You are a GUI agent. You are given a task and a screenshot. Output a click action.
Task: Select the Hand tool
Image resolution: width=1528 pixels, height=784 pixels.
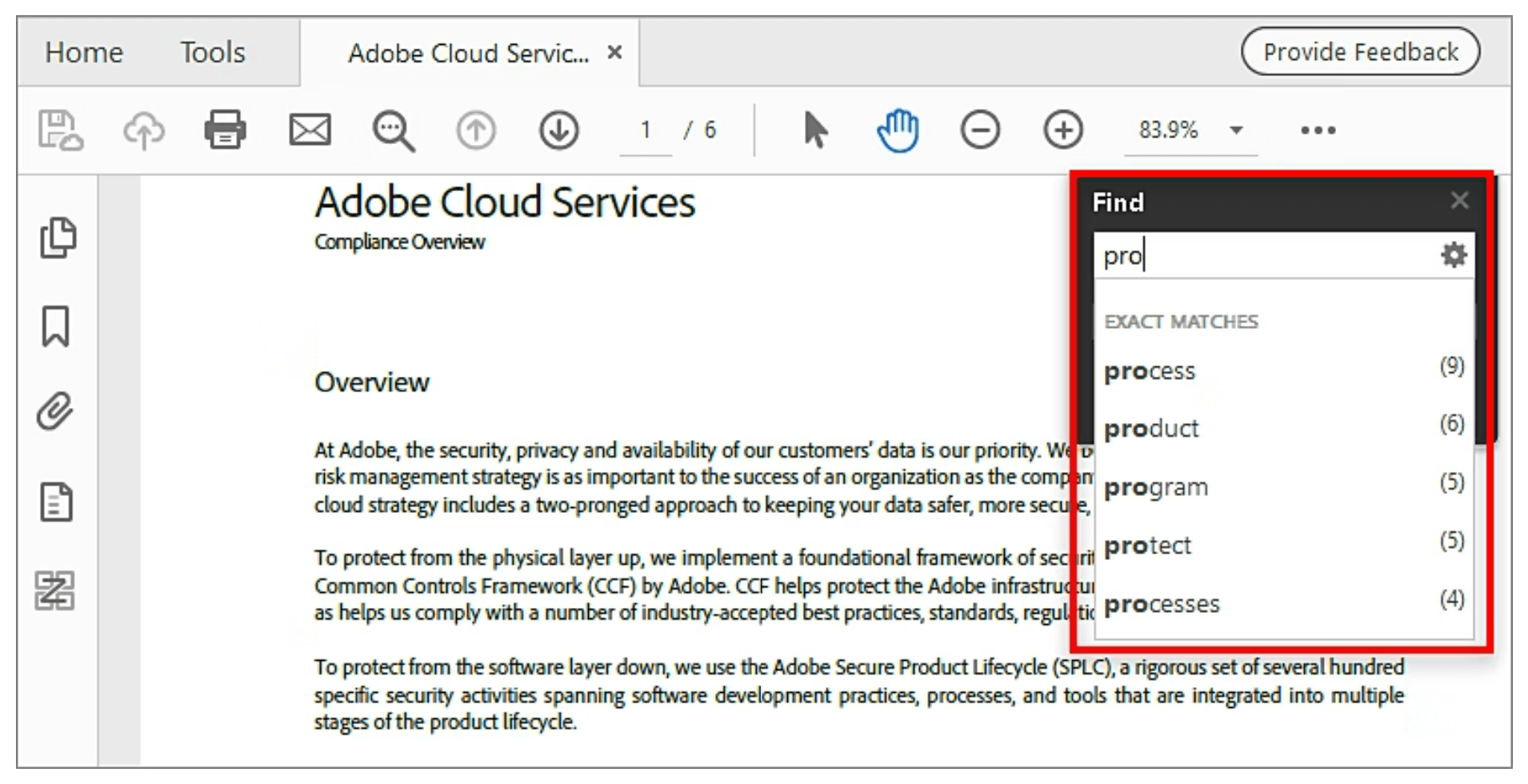(x=898, y=129)
